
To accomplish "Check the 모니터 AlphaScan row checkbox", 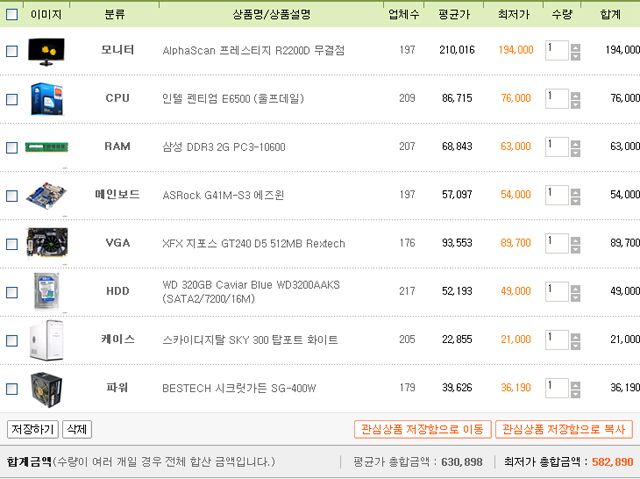I will (12, 51).
